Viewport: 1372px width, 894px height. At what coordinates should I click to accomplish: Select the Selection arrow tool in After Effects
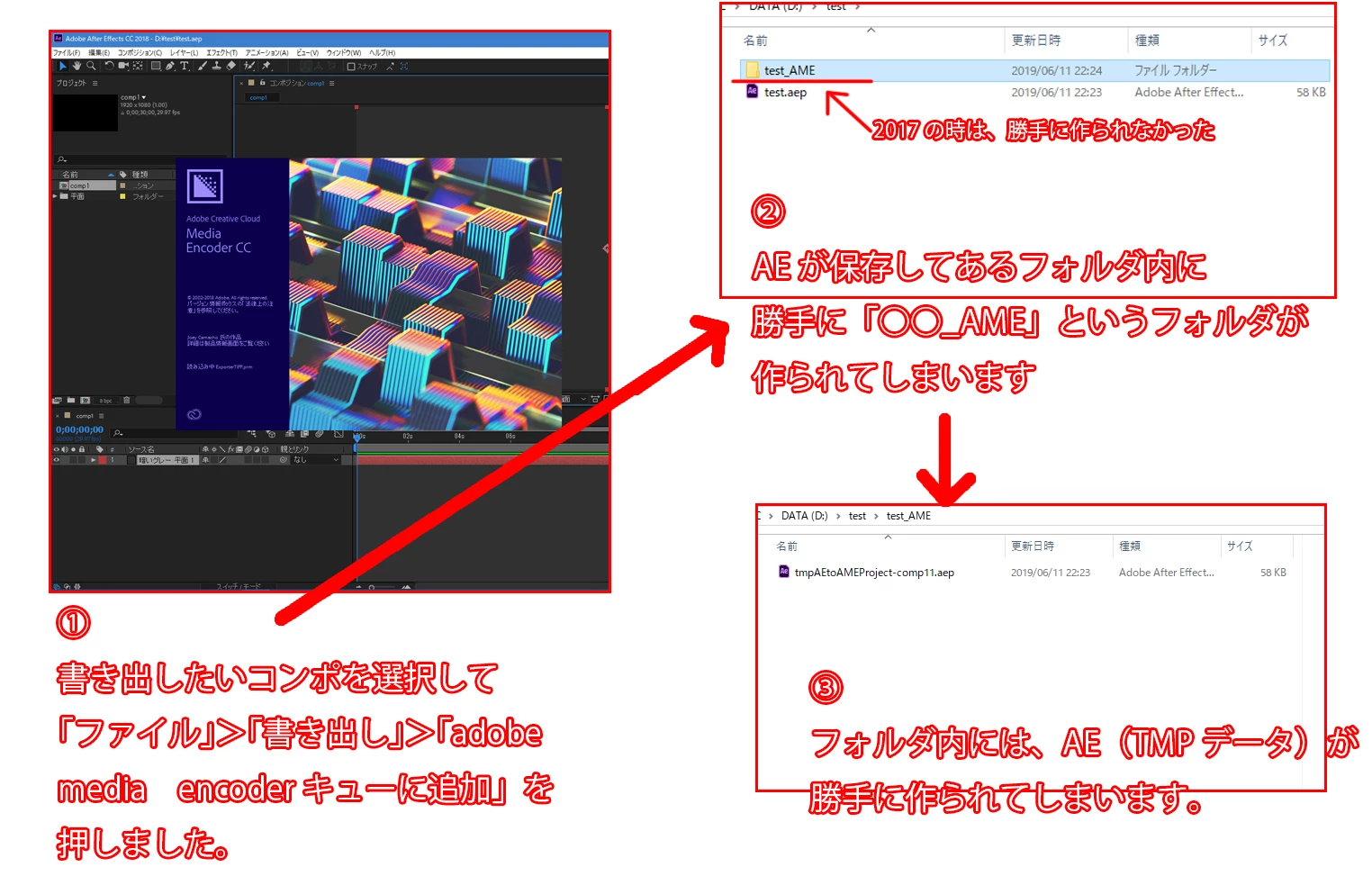[x=62, y=66]
